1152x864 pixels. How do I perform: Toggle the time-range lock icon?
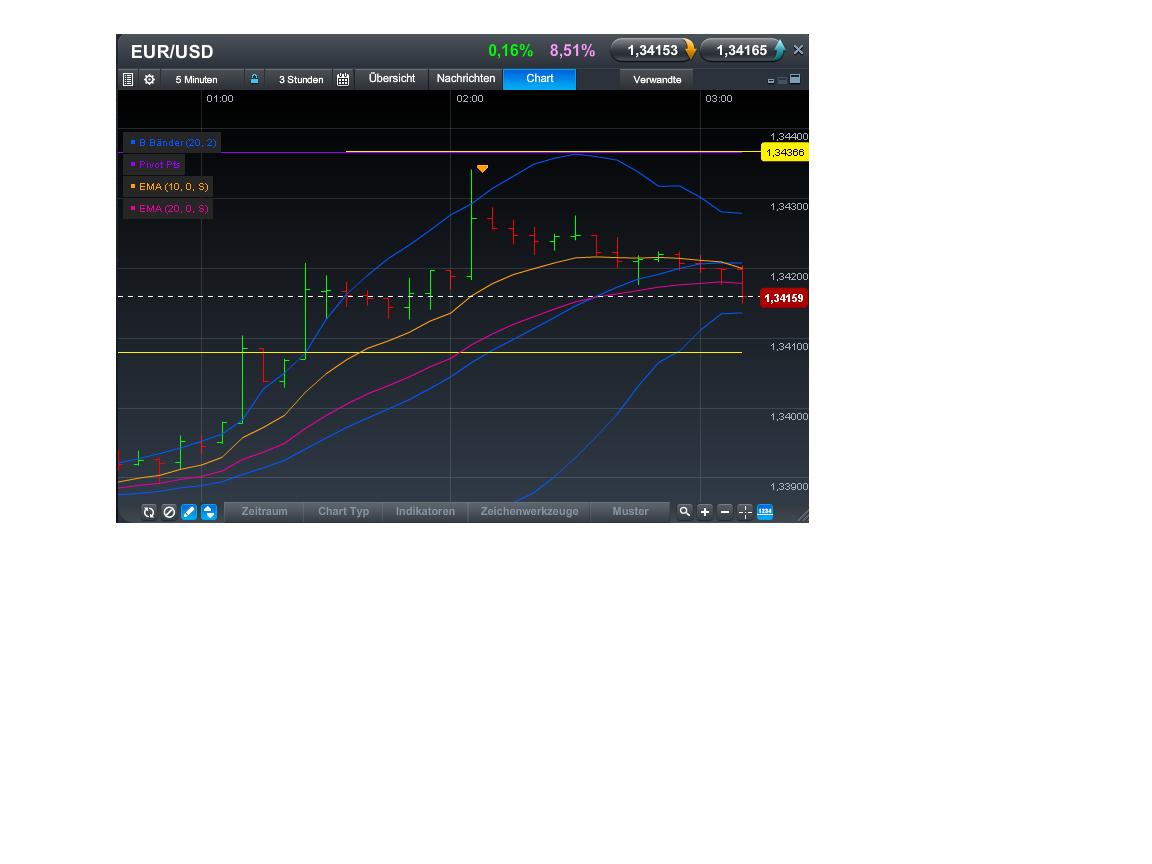point(254,79)
